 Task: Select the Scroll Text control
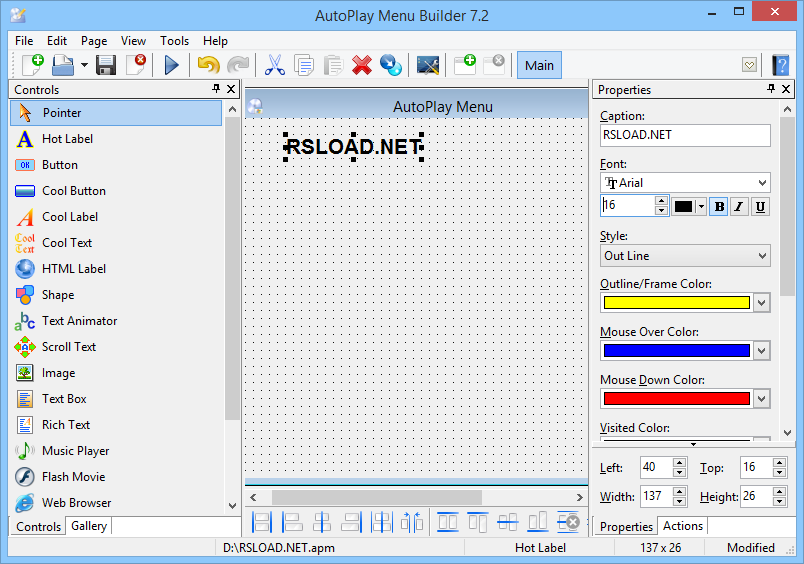[116, 347]
